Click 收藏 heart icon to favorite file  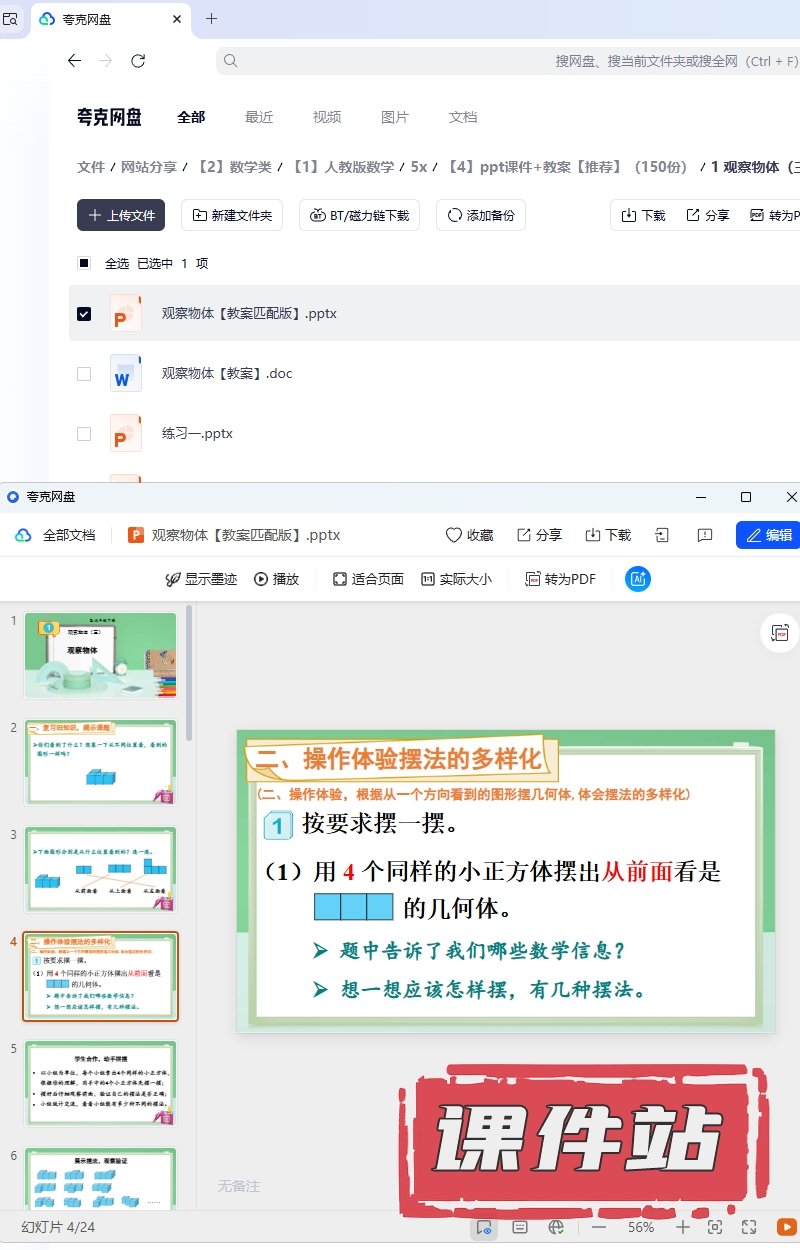(469, 535)
